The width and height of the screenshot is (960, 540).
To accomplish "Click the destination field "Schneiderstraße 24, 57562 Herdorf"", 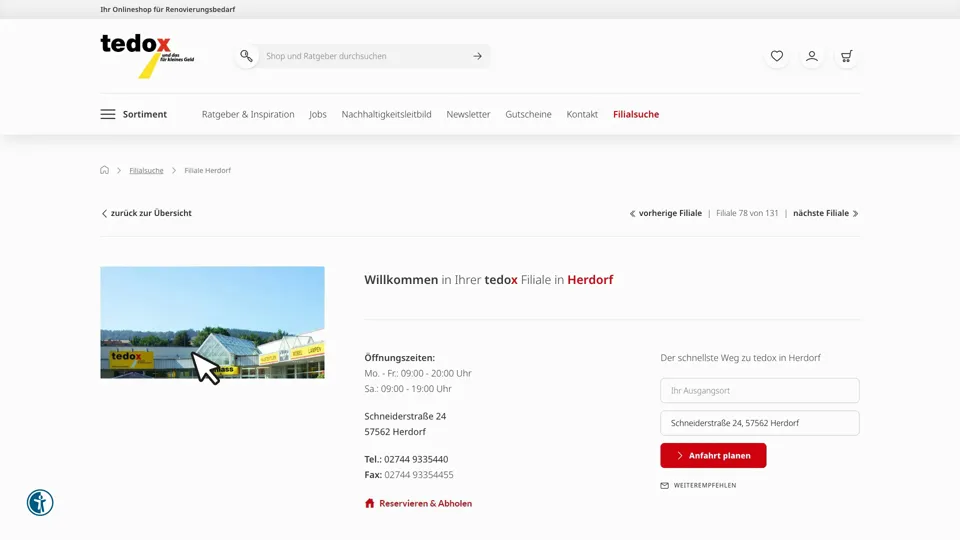I will point(760,423).
